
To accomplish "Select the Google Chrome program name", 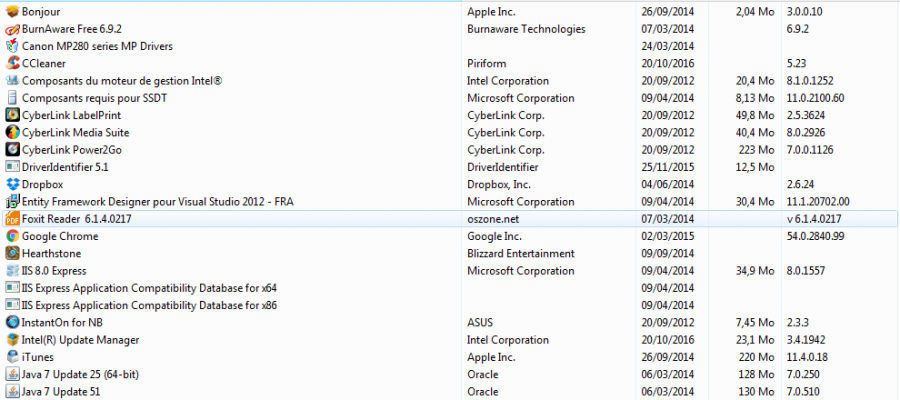I will tap(60, 236).
